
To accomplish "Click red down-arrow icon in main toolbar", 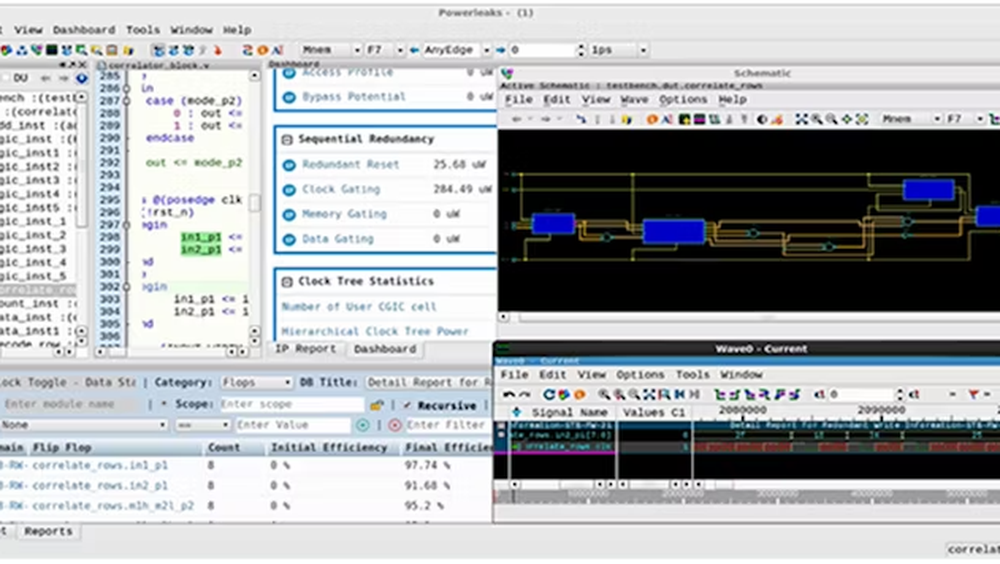I will point(218,50).
